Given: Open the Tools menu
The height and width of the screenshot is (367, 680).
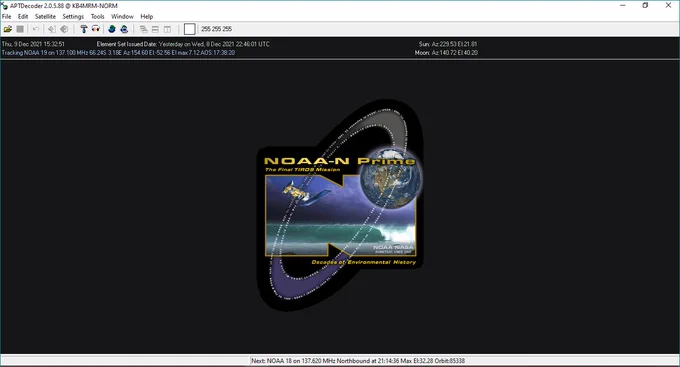Looking at the screenshot, I should (98, 16).
